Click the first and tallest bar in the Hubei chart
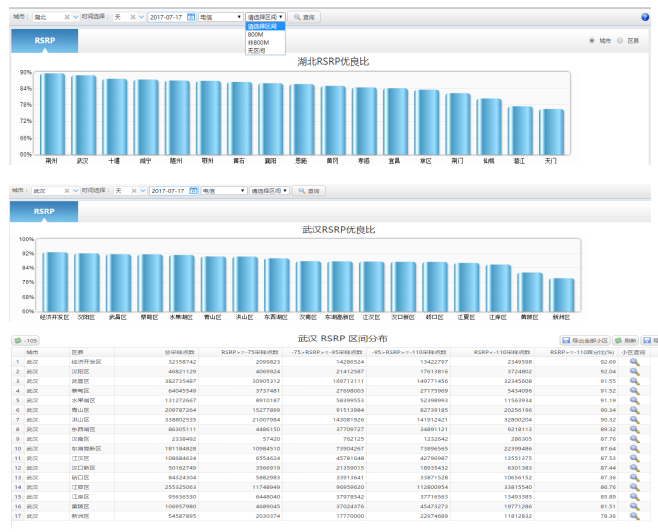Viewport: 658px width, 532px height. 52,114
